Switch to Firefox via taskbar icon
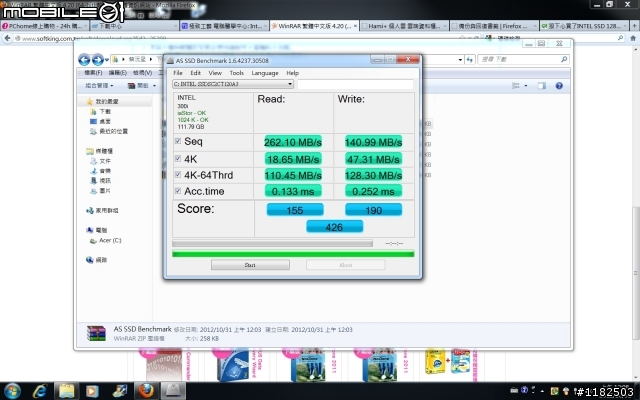 pyautogui.click(x=146, y=391)
